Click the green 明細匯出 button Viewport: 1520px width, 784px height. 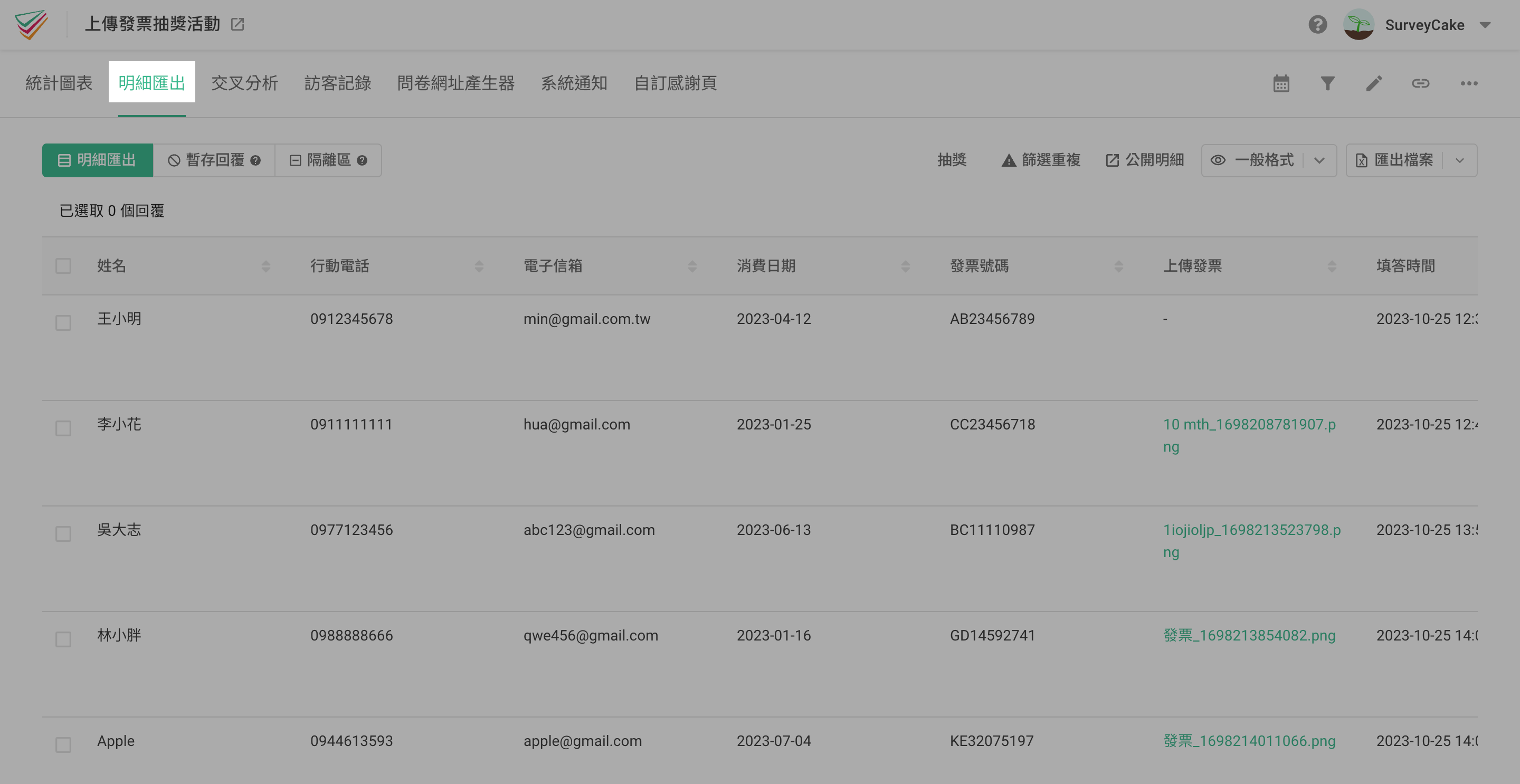(97, 160)
